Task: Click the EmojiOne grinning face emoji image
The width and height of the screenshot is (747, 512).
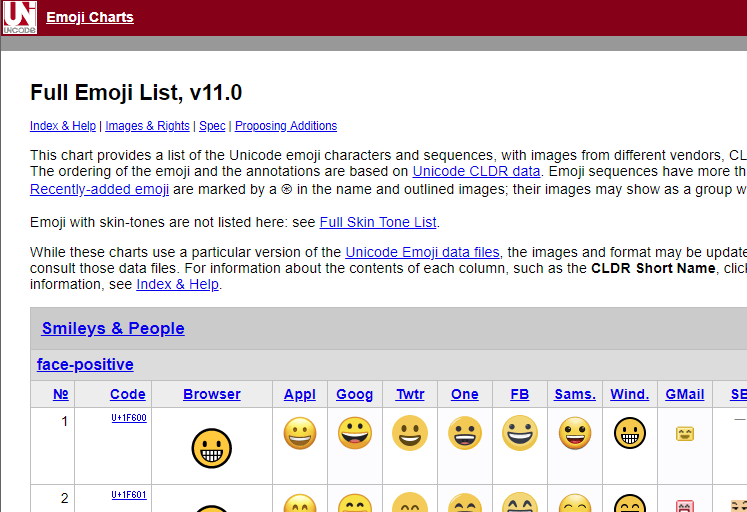Action: [x=465, y=434]
